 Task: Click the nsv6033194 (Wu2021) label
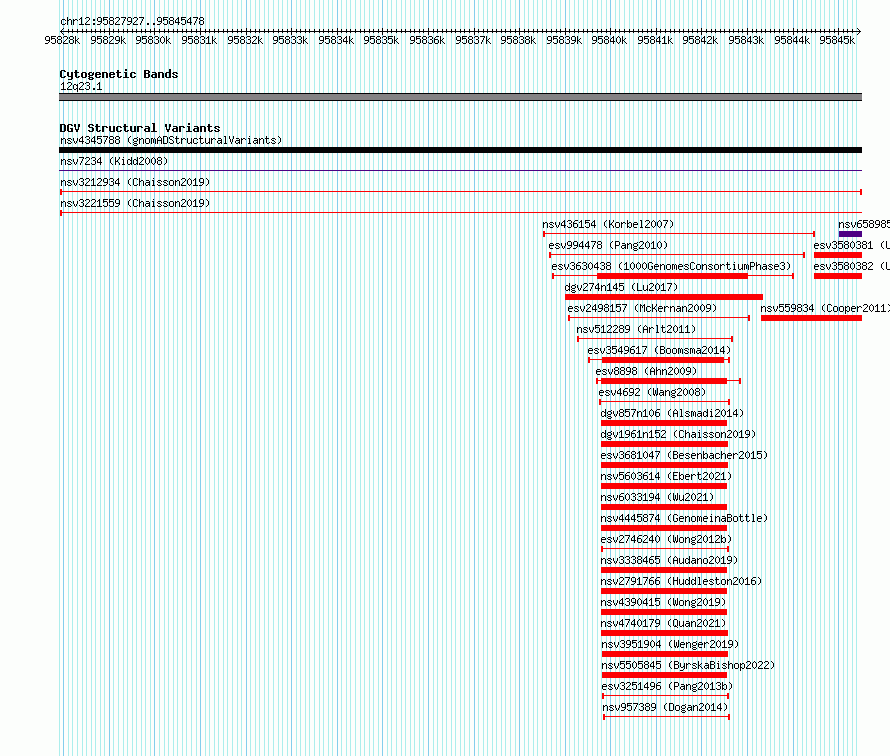[657, 497]
